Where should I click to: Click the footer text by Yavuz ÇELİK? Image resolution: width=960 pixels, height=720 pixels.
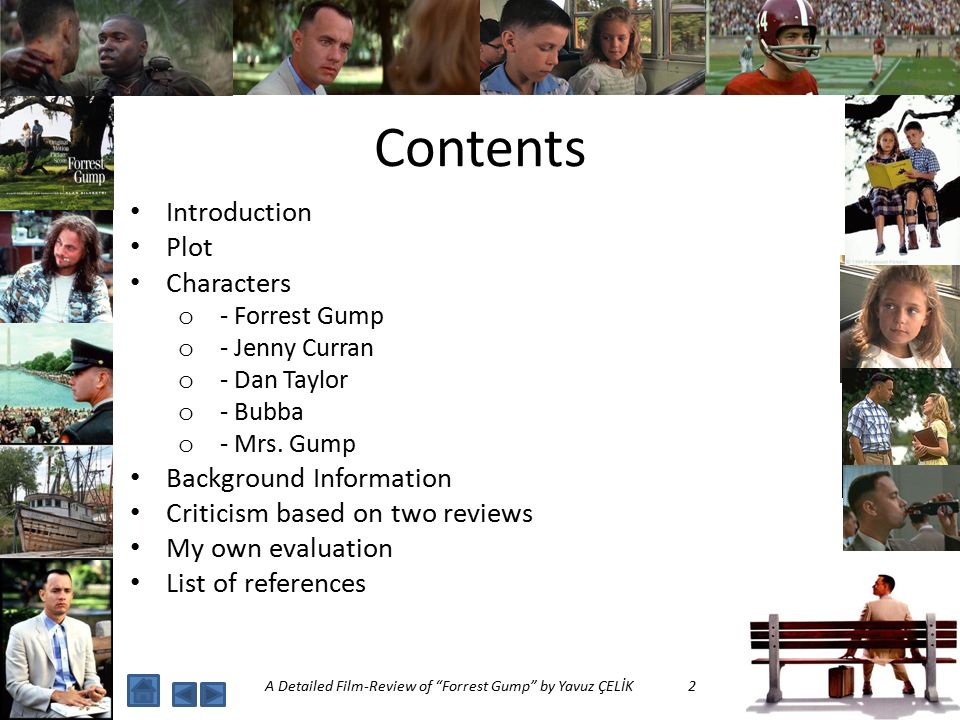pyautogui.click(x=449, y=686)
